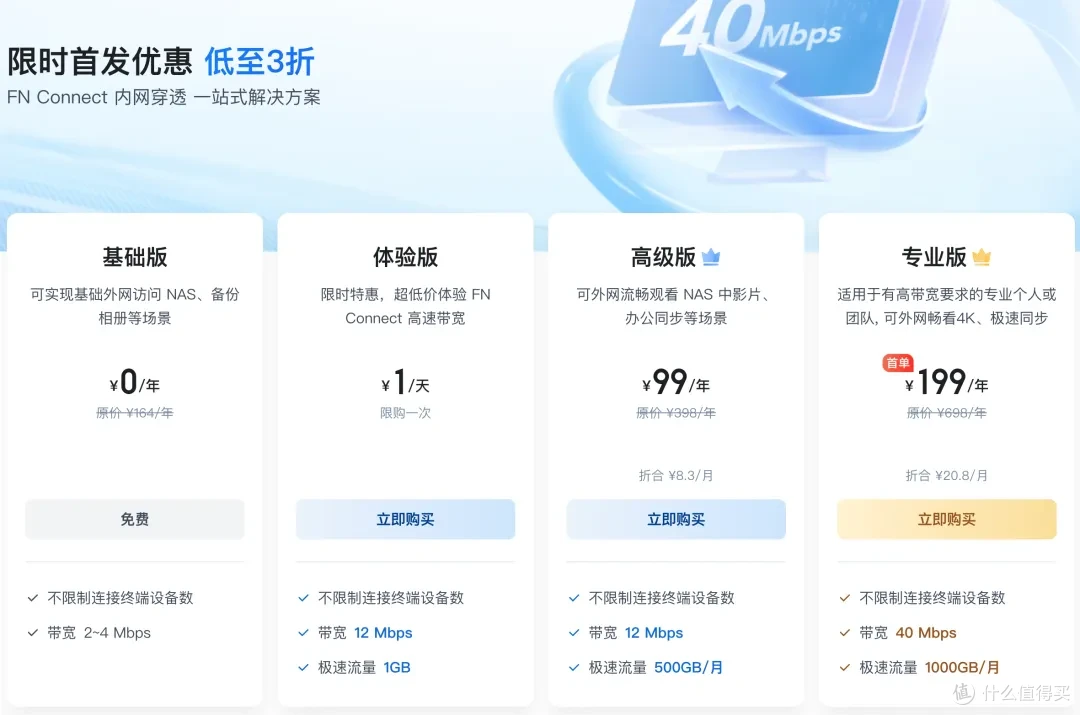Click the 高级版 description about NAS 中影片
Screen dimensions: 1080x715
coord(676,306)
